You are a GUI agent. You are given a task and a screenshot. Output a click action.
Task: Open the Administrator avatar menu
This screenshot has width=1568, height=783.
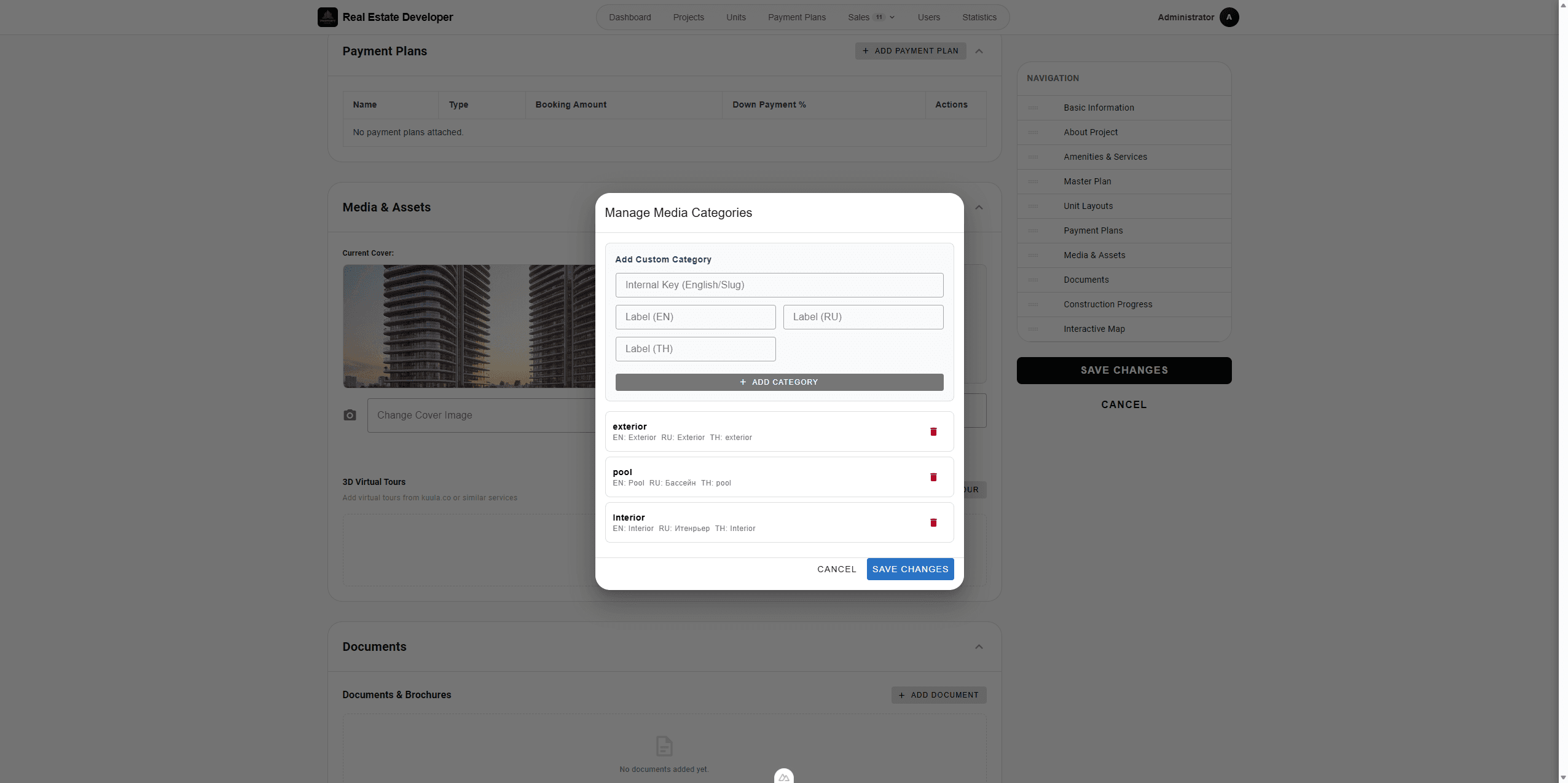pos(1229,17)
